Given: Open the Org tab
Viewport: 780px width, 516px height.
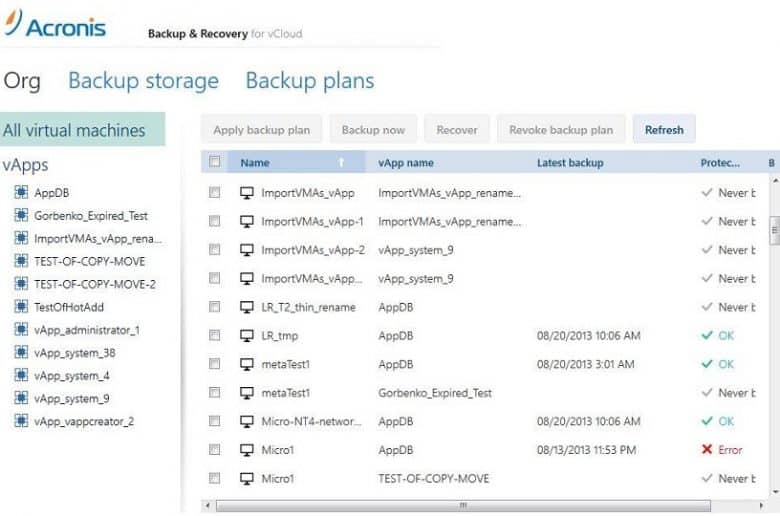Looking at the screenshot, I should 22,81.
